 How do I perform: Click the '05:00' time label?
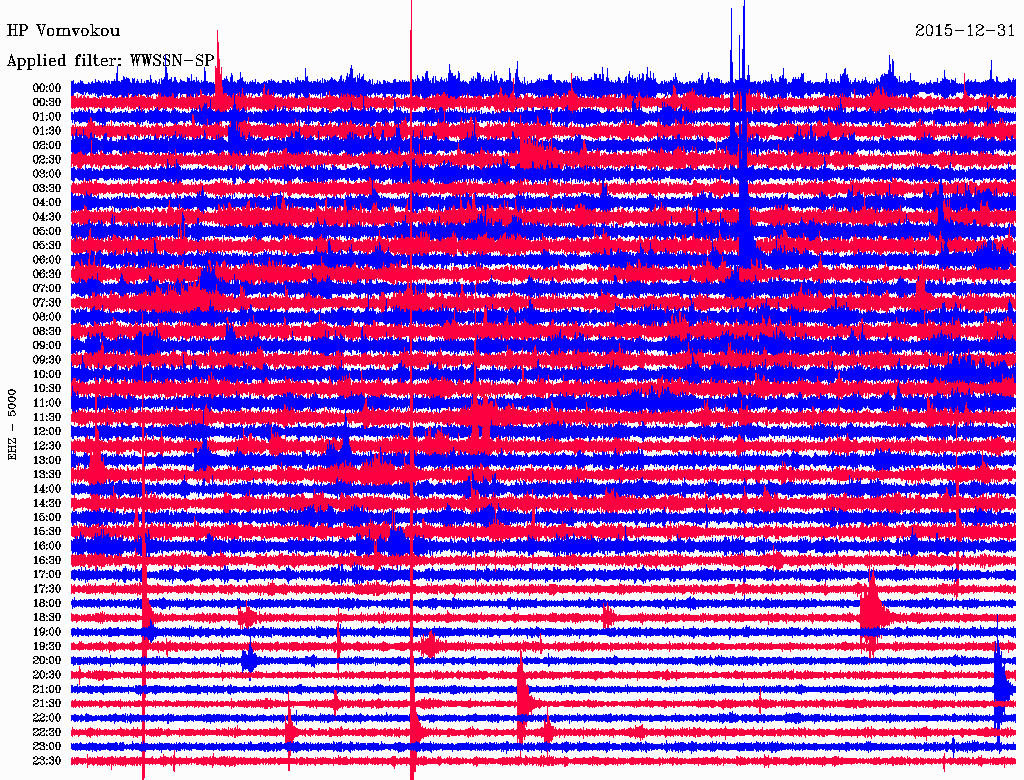point(46,232)
